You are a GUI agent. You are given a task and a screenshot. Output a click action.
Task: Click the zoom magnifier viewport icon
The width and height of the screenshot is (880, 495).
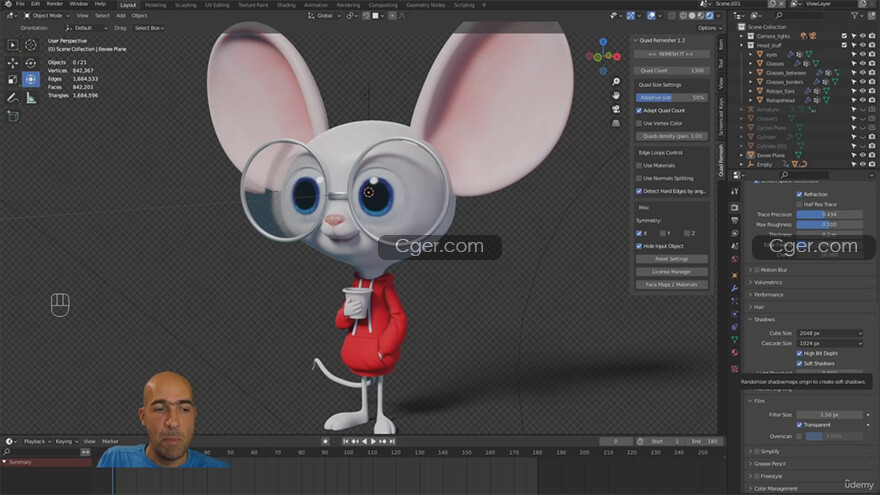click(616, 82)
